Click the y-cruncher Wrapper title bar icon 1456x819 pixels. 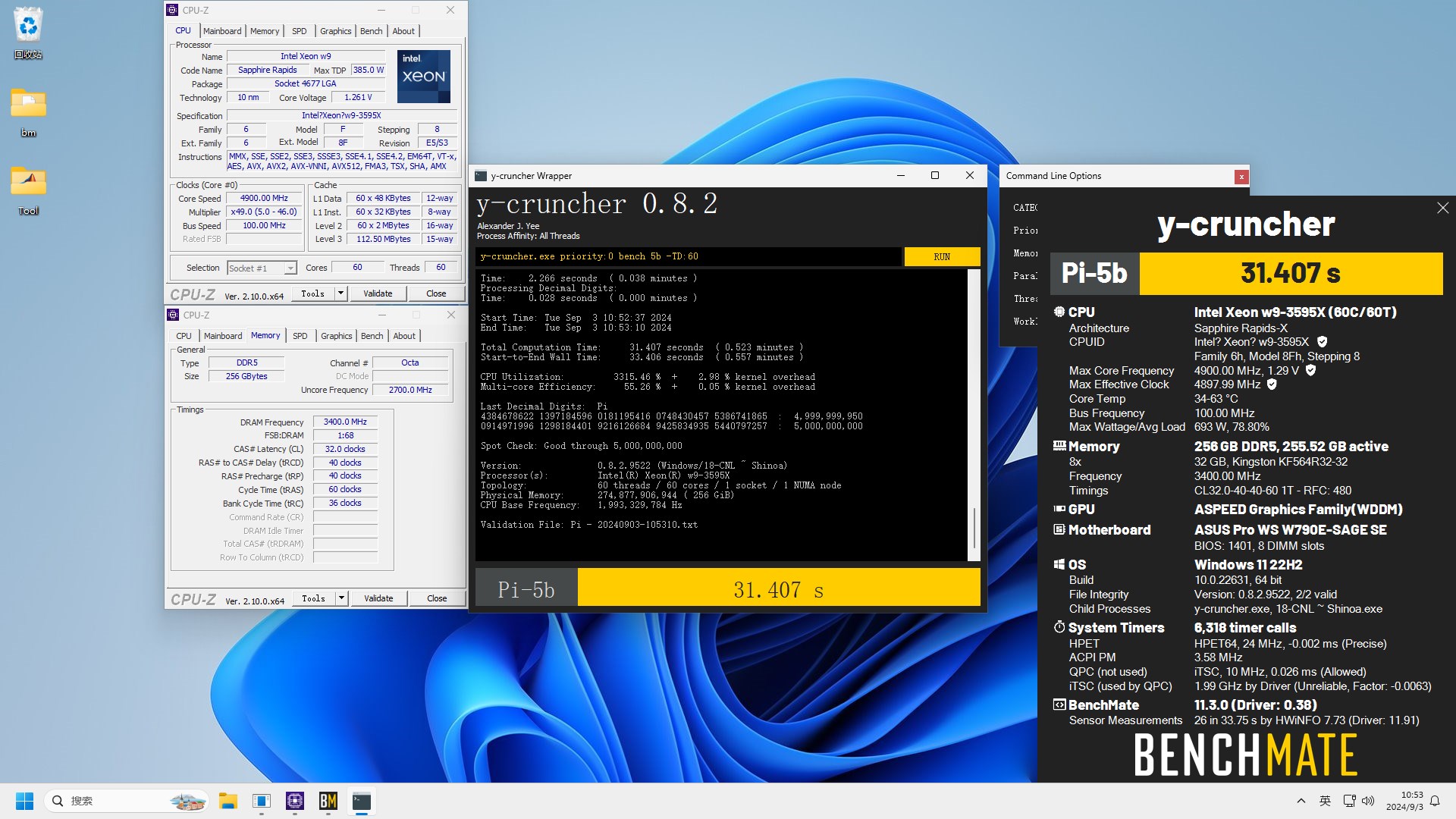pyautogui.click(x=481, y=176)
